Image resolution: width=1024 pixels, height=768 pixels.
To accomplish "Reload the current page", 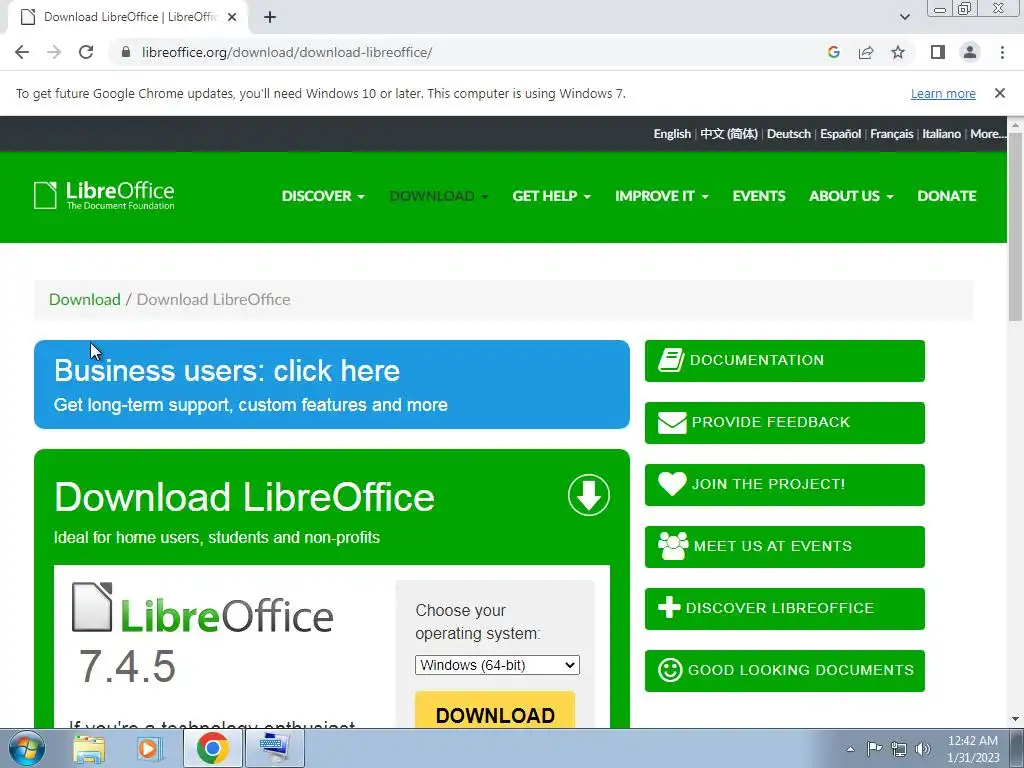I will point(86,52).
